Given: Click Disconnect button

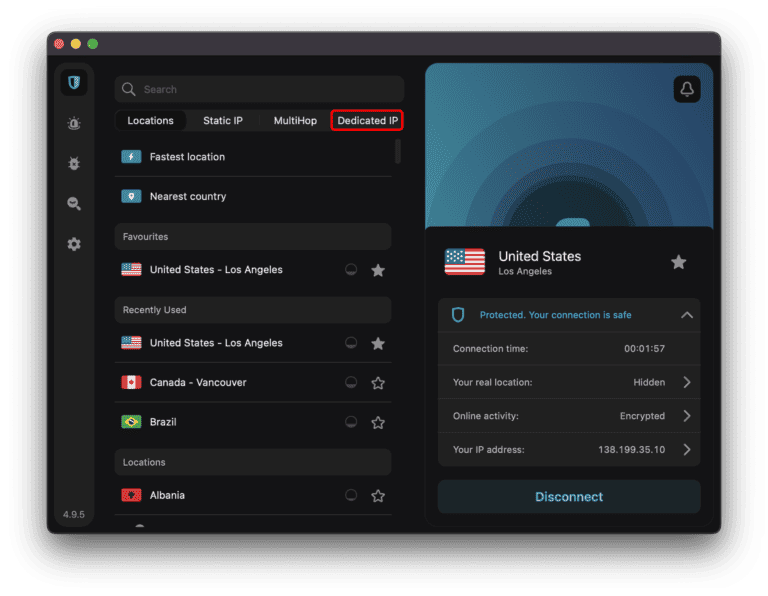Looking at the screenshot, I should tap(569, 497).
